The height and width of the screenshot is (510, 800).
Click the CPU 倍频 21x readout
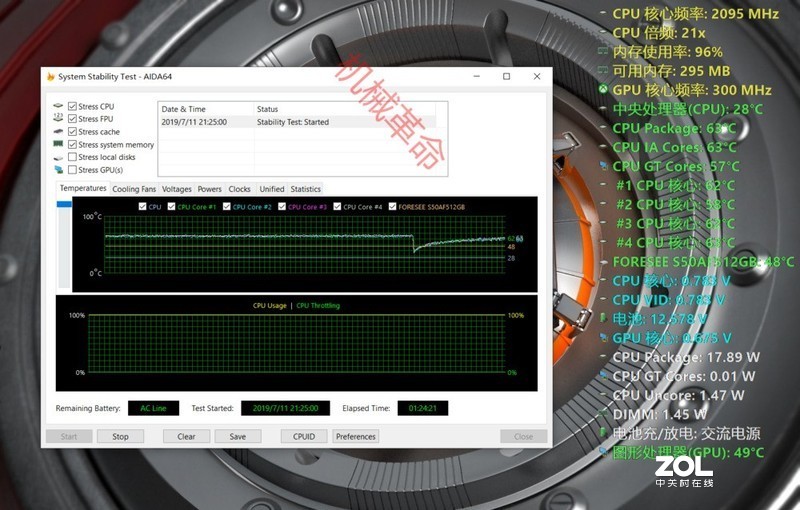659,33
